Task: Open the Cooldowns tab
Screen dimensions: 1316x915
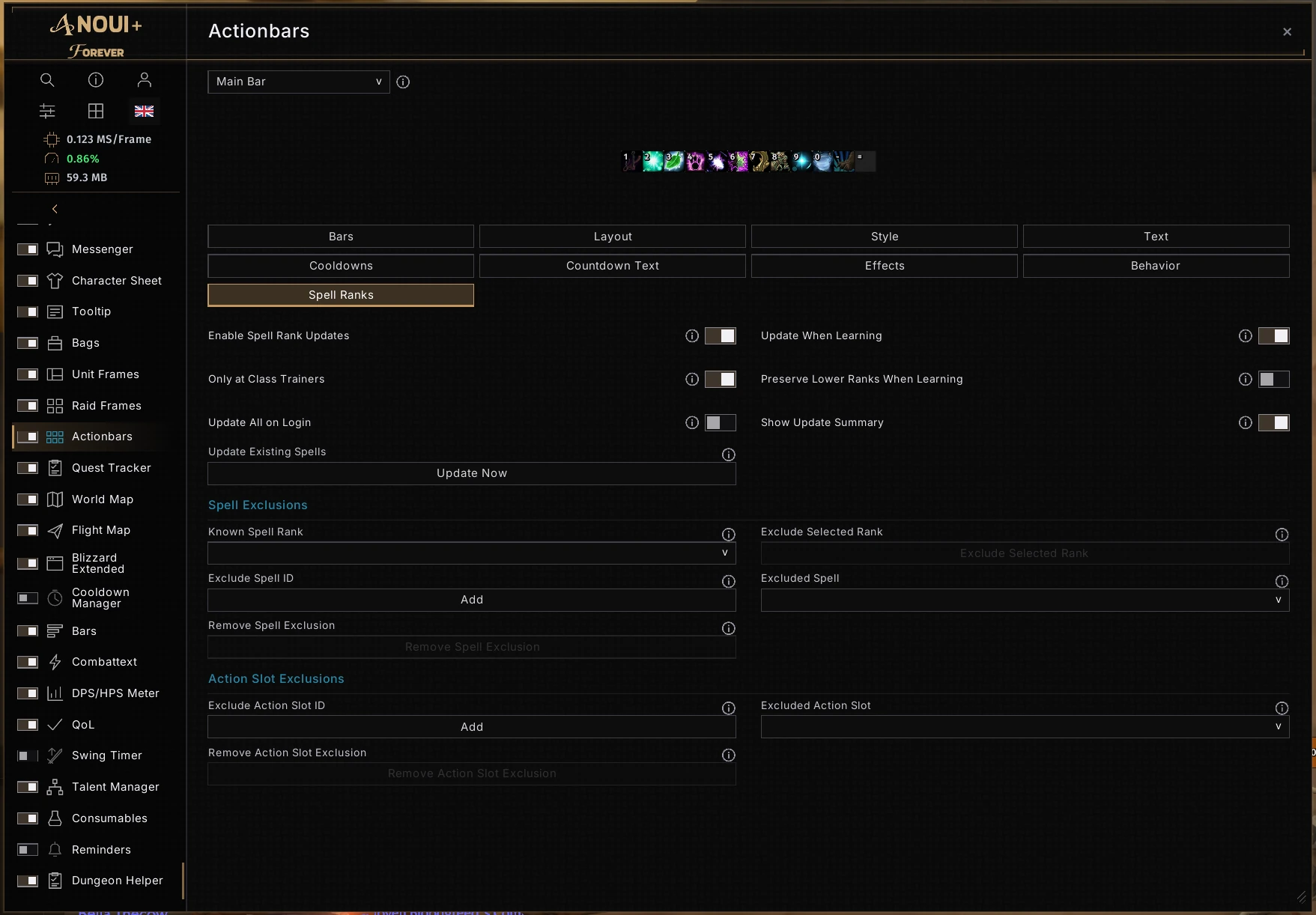Action: point(341,266)
